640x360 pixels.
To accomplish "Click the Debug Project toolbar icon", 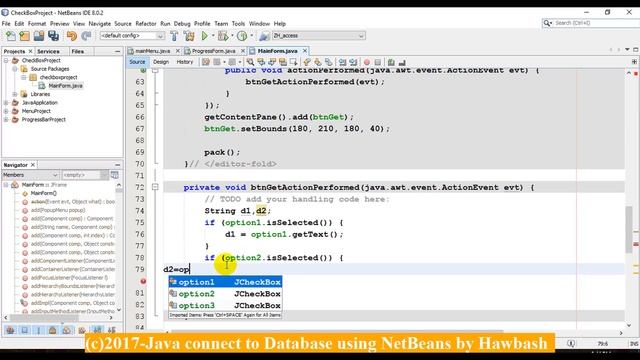I will click(223, 36).
